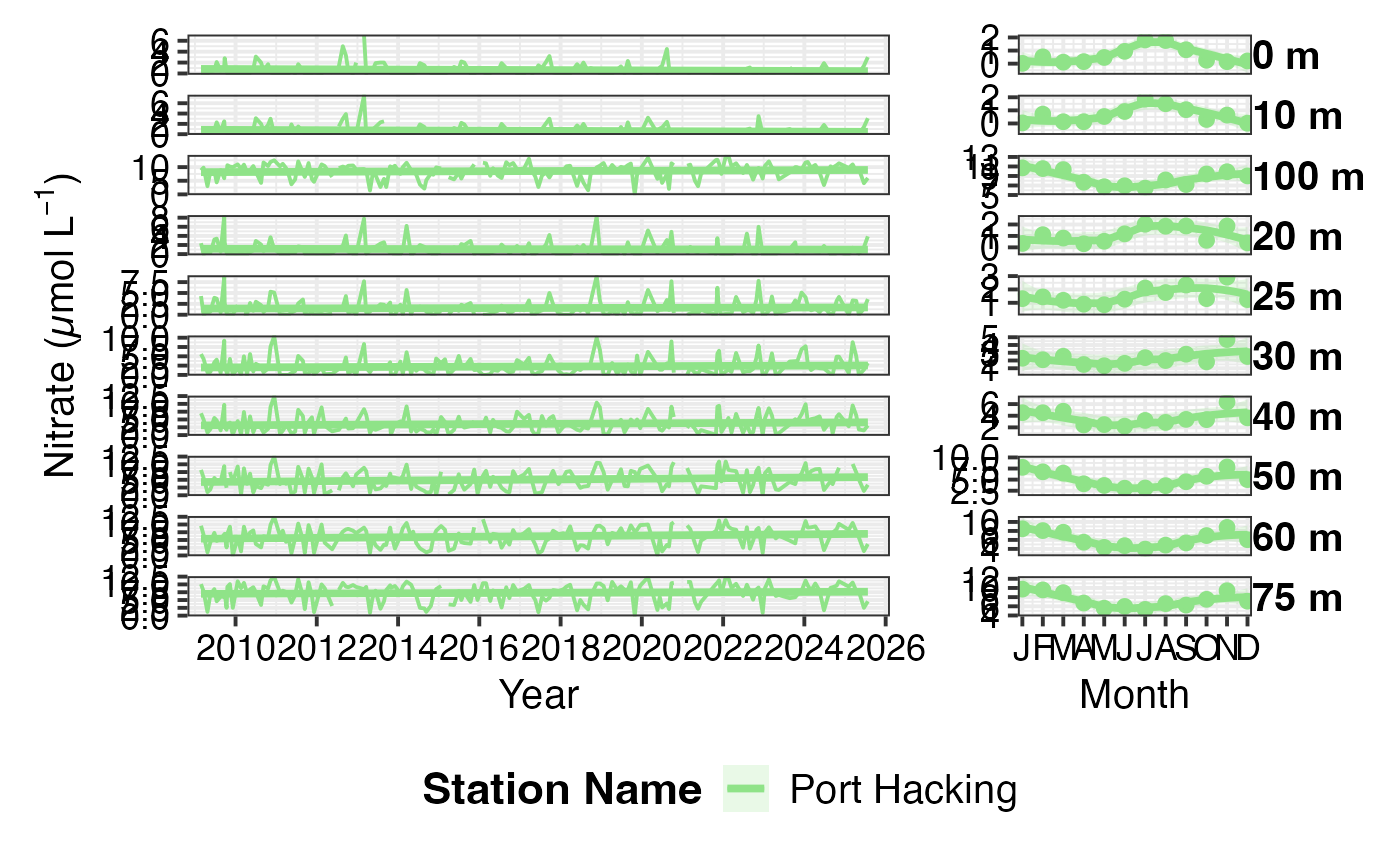Screen dimensions: 1400x866
Task: Select the 100 m depth facet label
Action: point(1308,178)
